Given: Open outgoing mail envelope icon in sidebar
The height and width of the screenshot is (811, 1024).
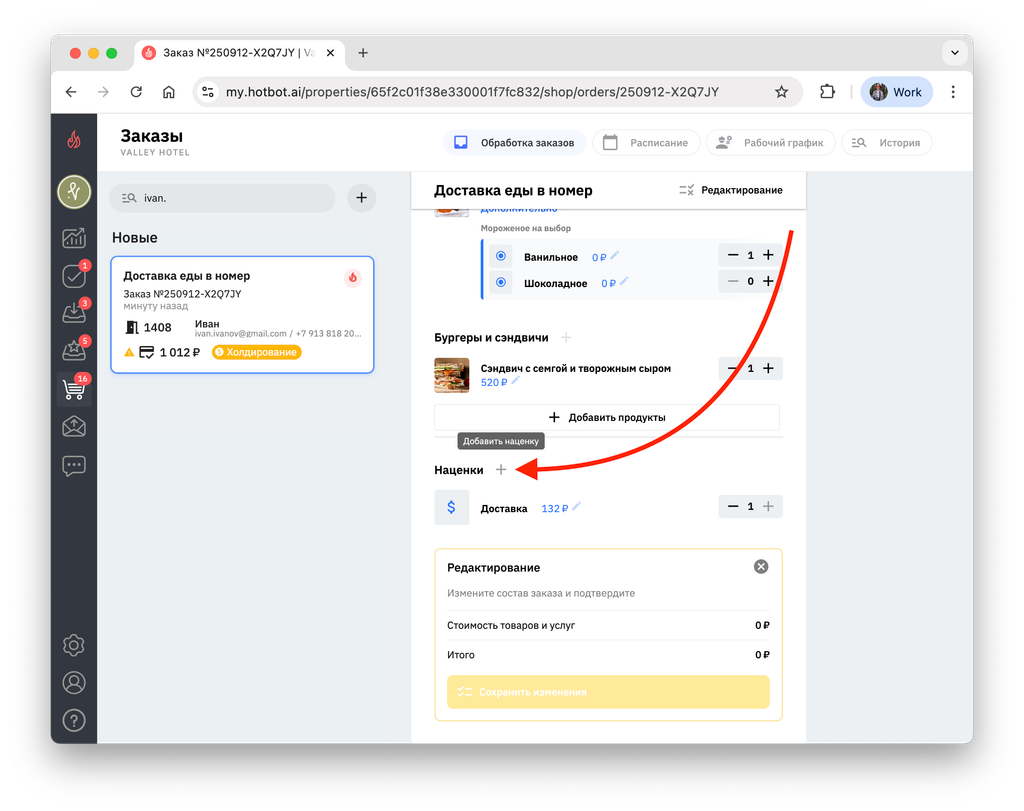Looking at the screenshot, I should (x=74, y=426).
